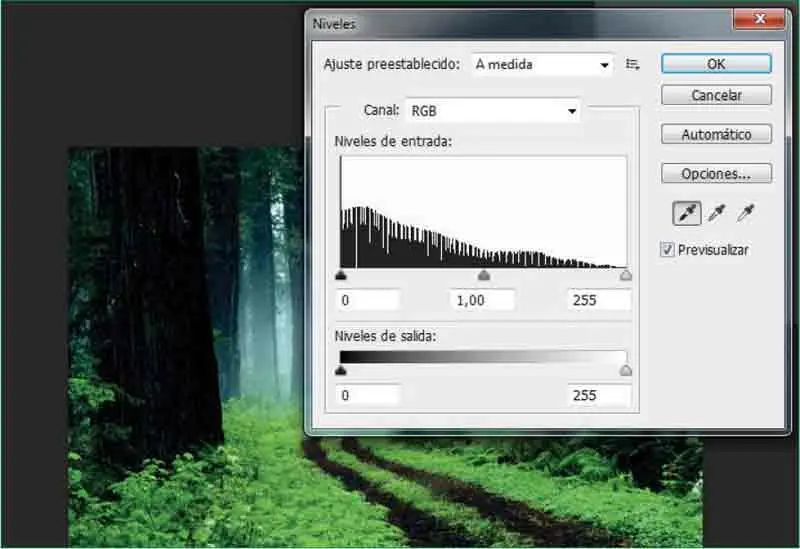Click the histogram in Niveles de entrada

484,212
